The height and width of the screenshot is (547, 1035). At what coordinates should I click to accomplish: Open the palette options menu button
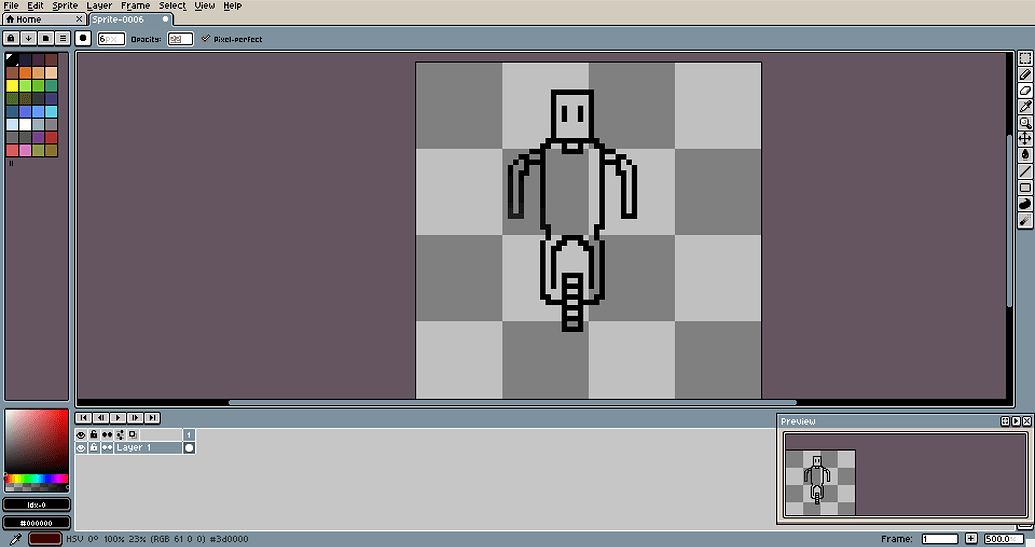[62, 38]
